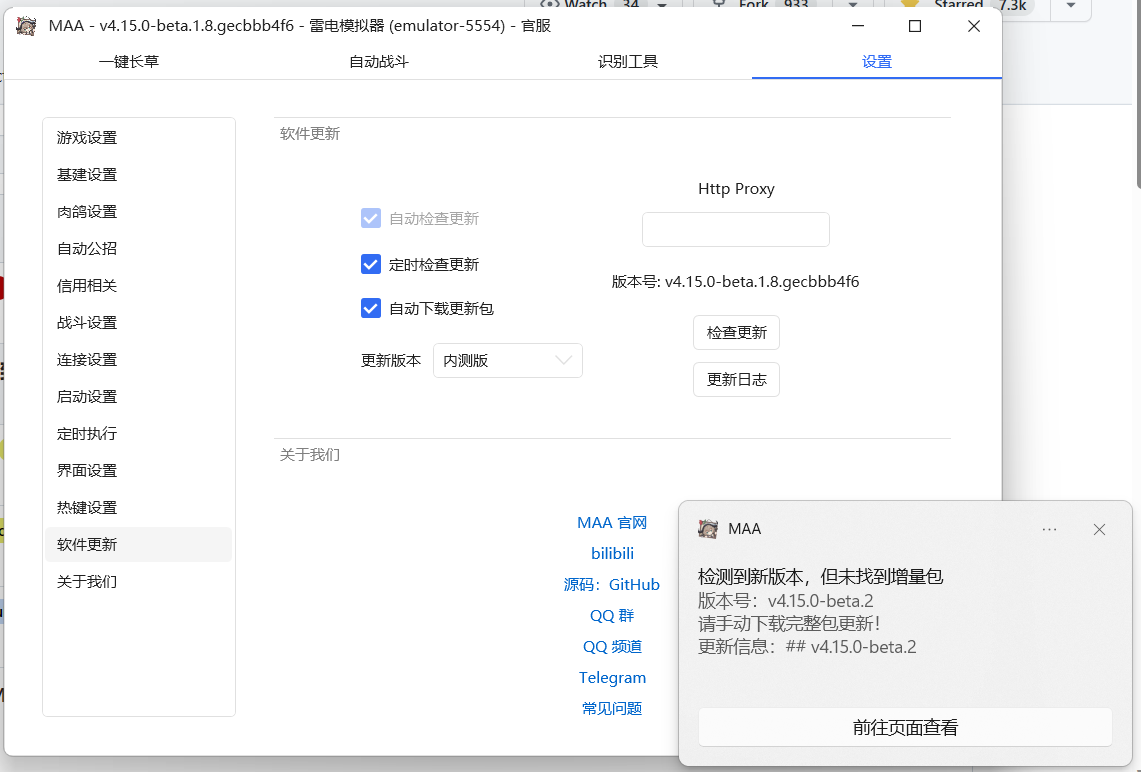Open the Starred dropdown arrow in browser
Screen dimensions: 1141x772
coord(1070,6)
